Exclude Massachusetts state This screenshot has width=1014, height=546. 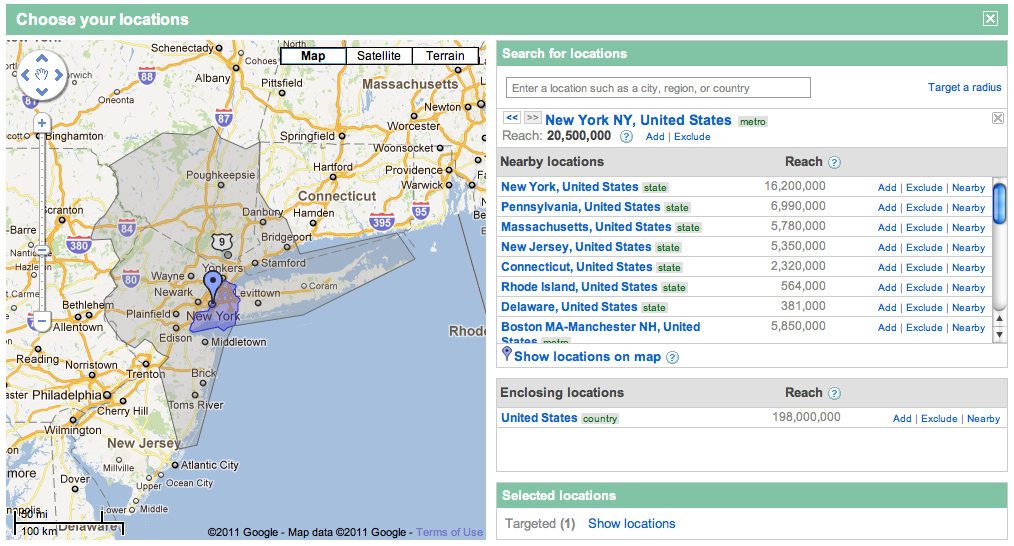(924, 228)
